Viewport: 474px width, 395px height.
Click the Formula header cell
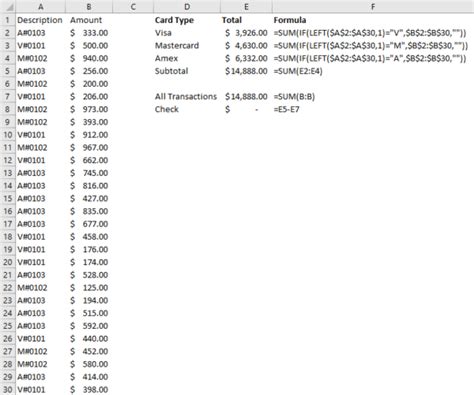pyautogui.click(x=290, y=20)
